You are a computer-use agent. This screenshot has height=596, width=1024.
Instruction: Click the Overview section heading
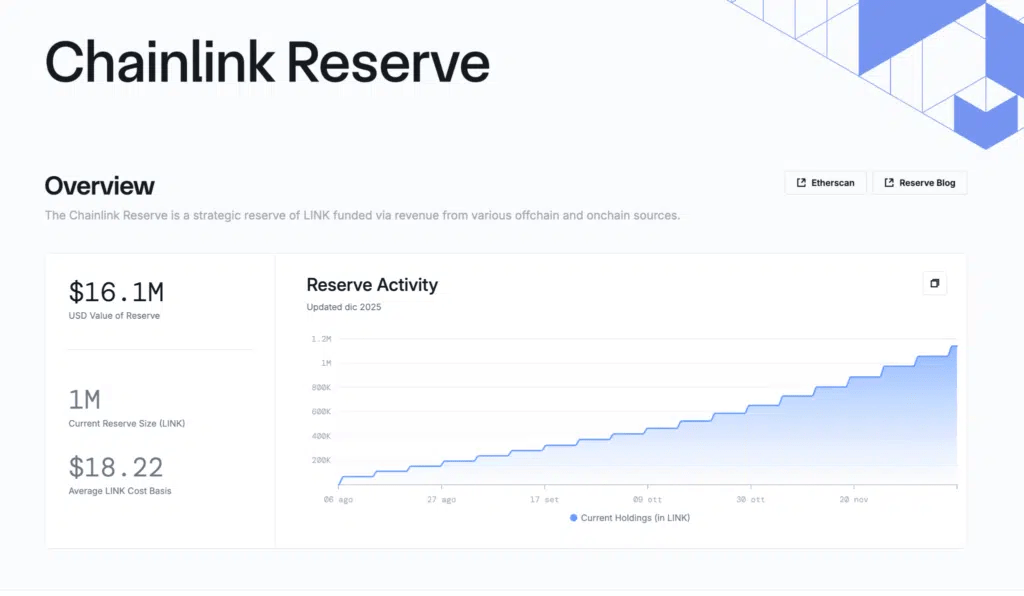[99, 186]
